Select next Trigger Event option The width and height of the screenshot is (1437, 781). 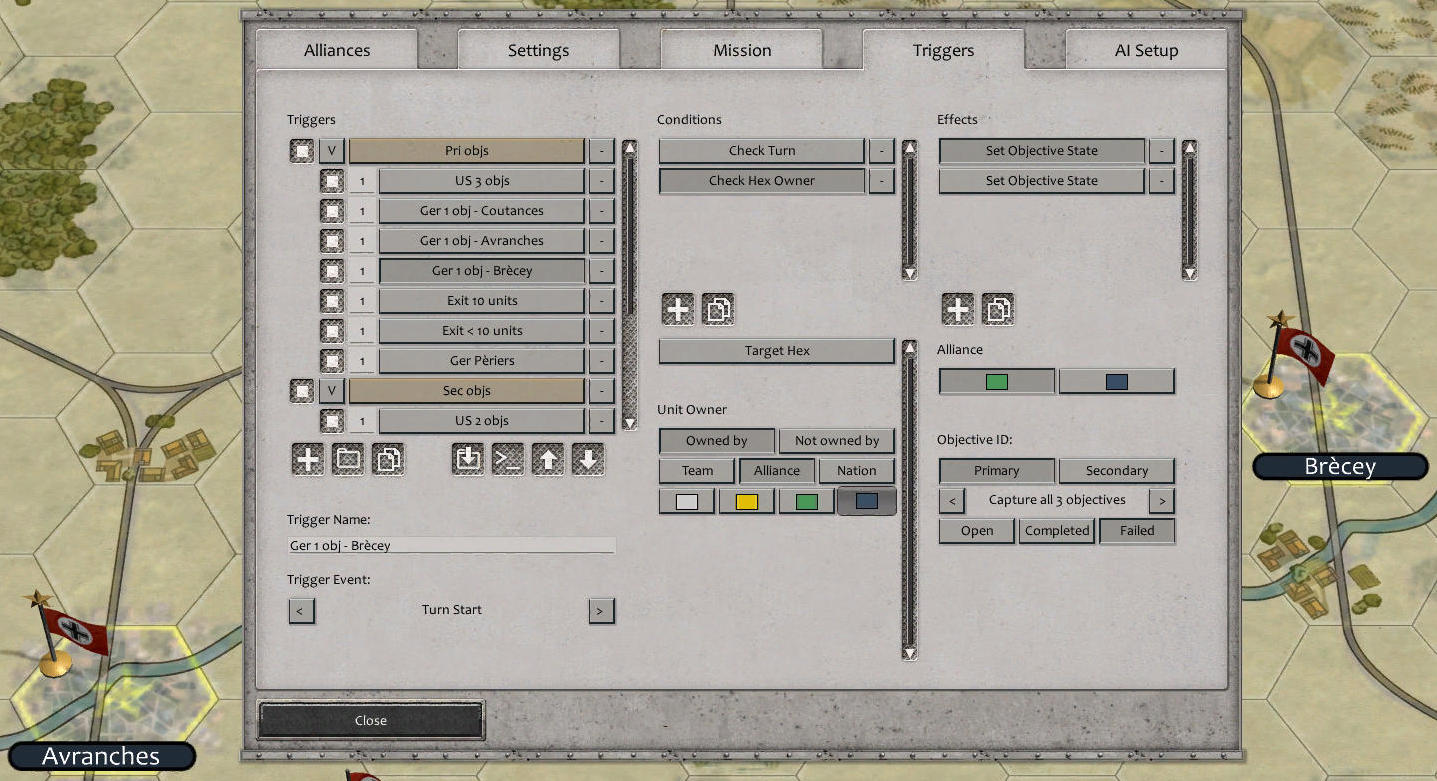click(x=601, y=611)
